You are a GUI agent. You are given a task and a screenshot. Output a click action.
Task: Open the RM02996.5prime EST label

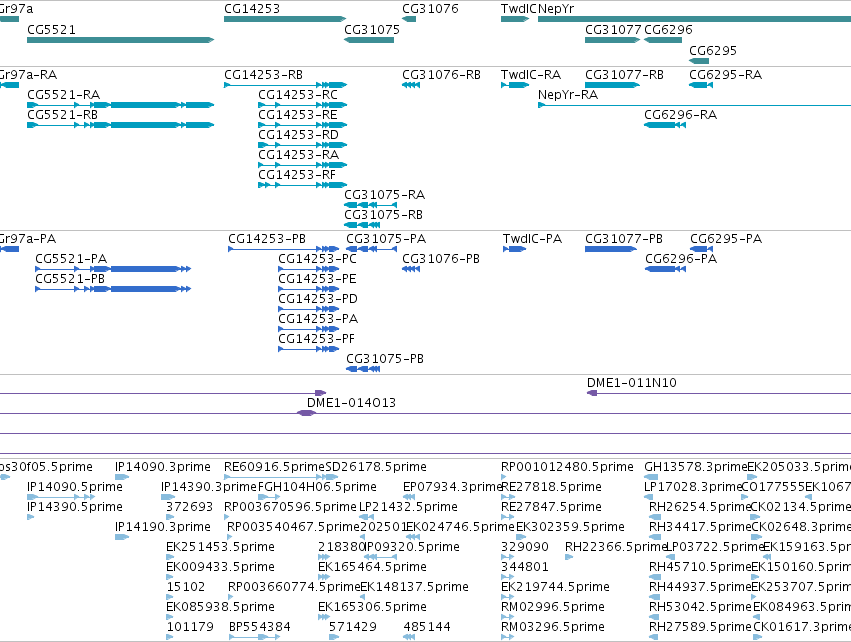(x=552, y=607)
